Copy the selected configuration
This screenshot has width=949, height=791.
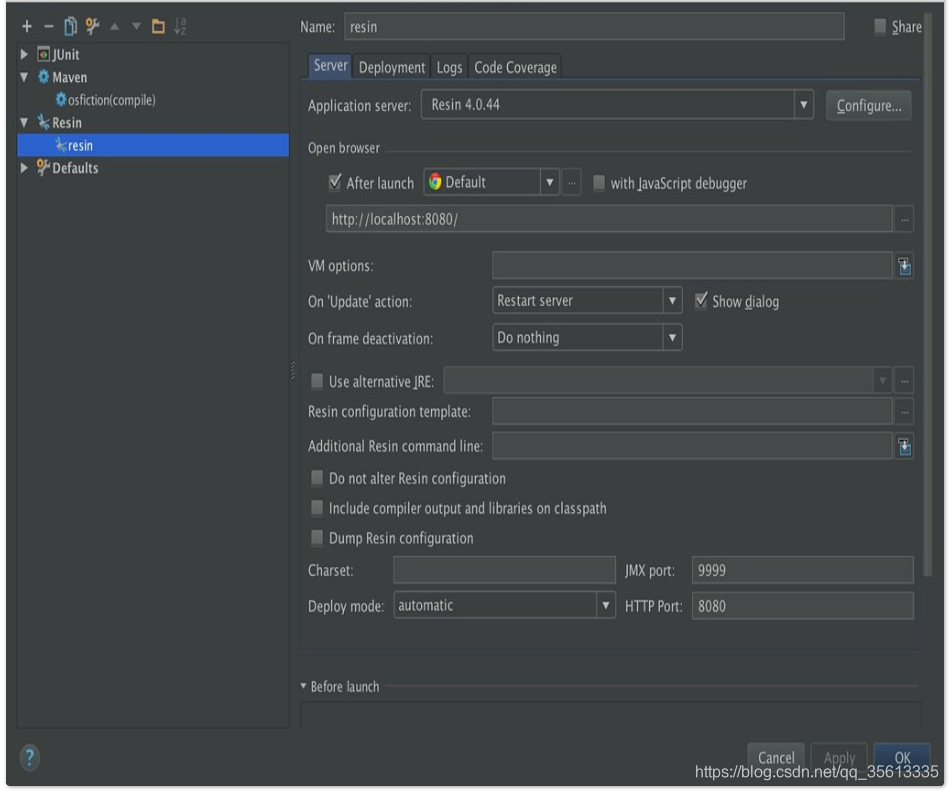coord(70,26)
